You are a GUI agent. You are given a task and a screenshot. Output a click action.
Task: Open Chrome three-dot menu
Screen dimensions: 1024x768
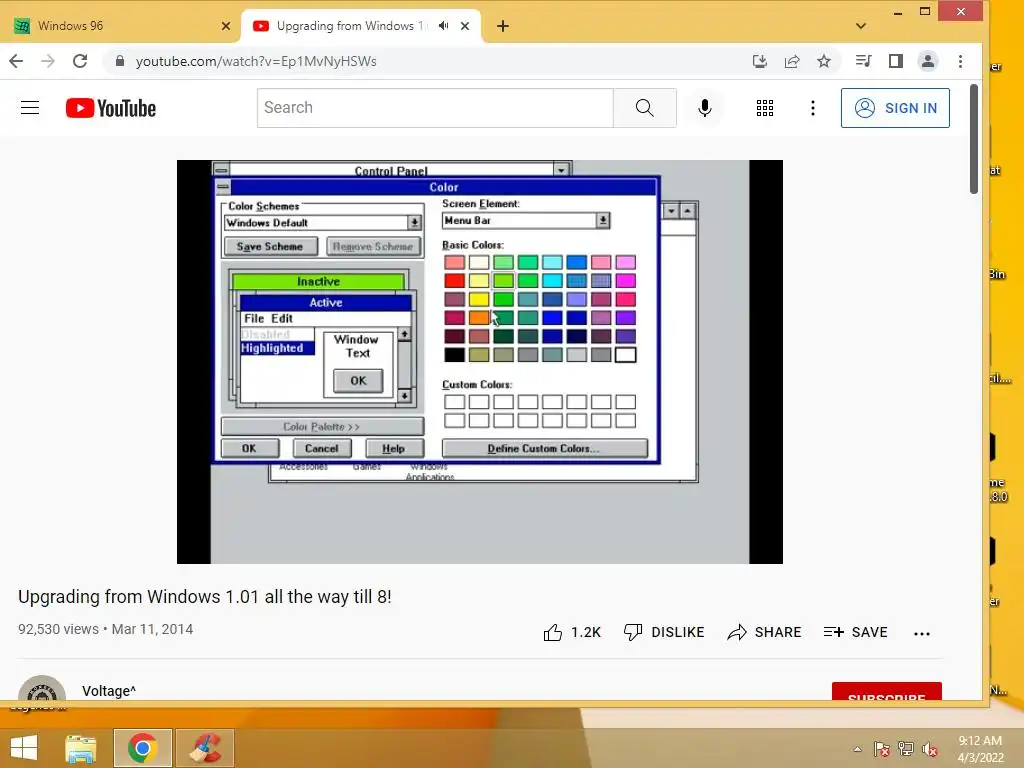pyautogui.click(x=960, y=61)
